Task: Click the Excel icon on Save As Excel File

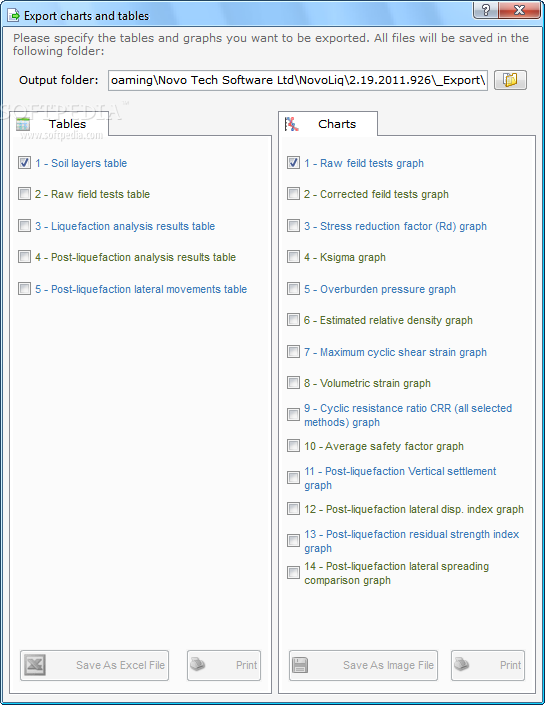Action: pos(35,665)
